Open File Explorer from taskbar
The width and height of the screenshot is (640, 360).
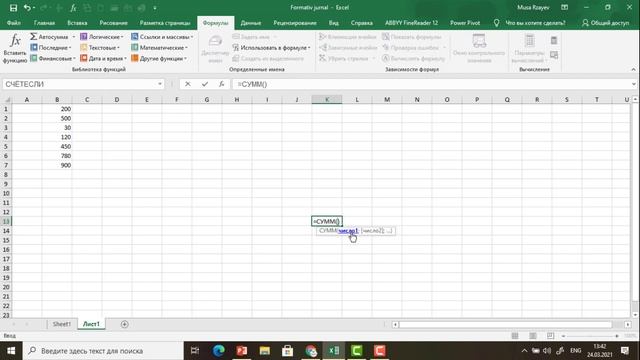264,351
